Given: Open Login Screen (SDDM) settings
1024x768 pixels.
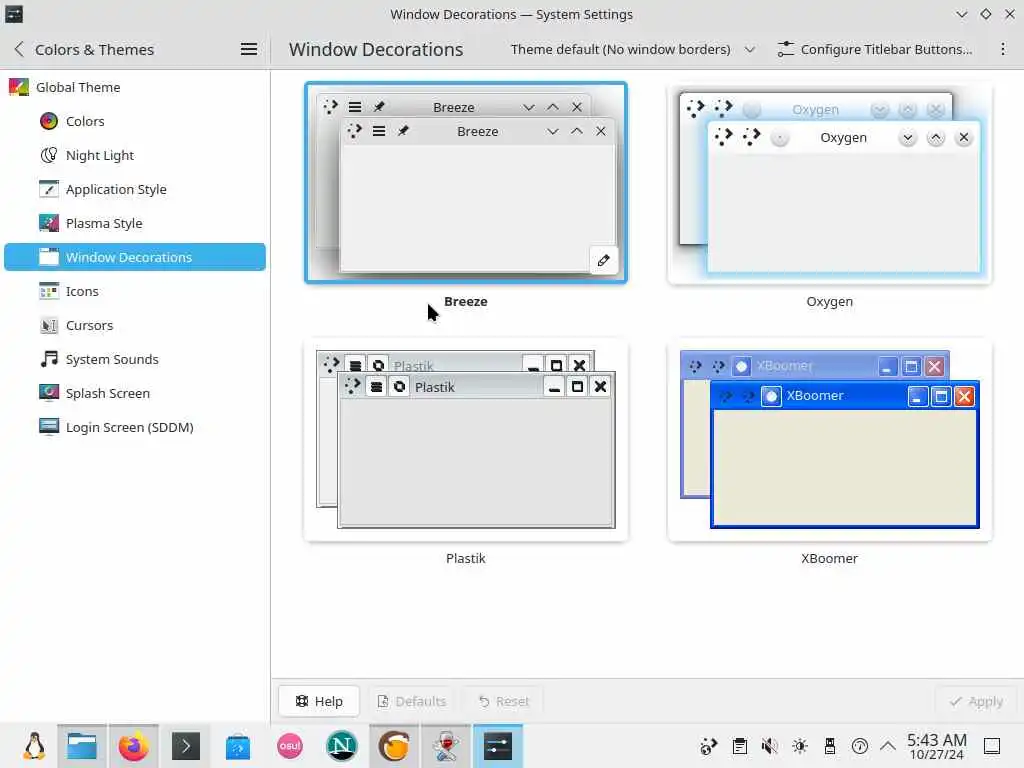Looking at the screenshot, I should [x=136, y=426].
